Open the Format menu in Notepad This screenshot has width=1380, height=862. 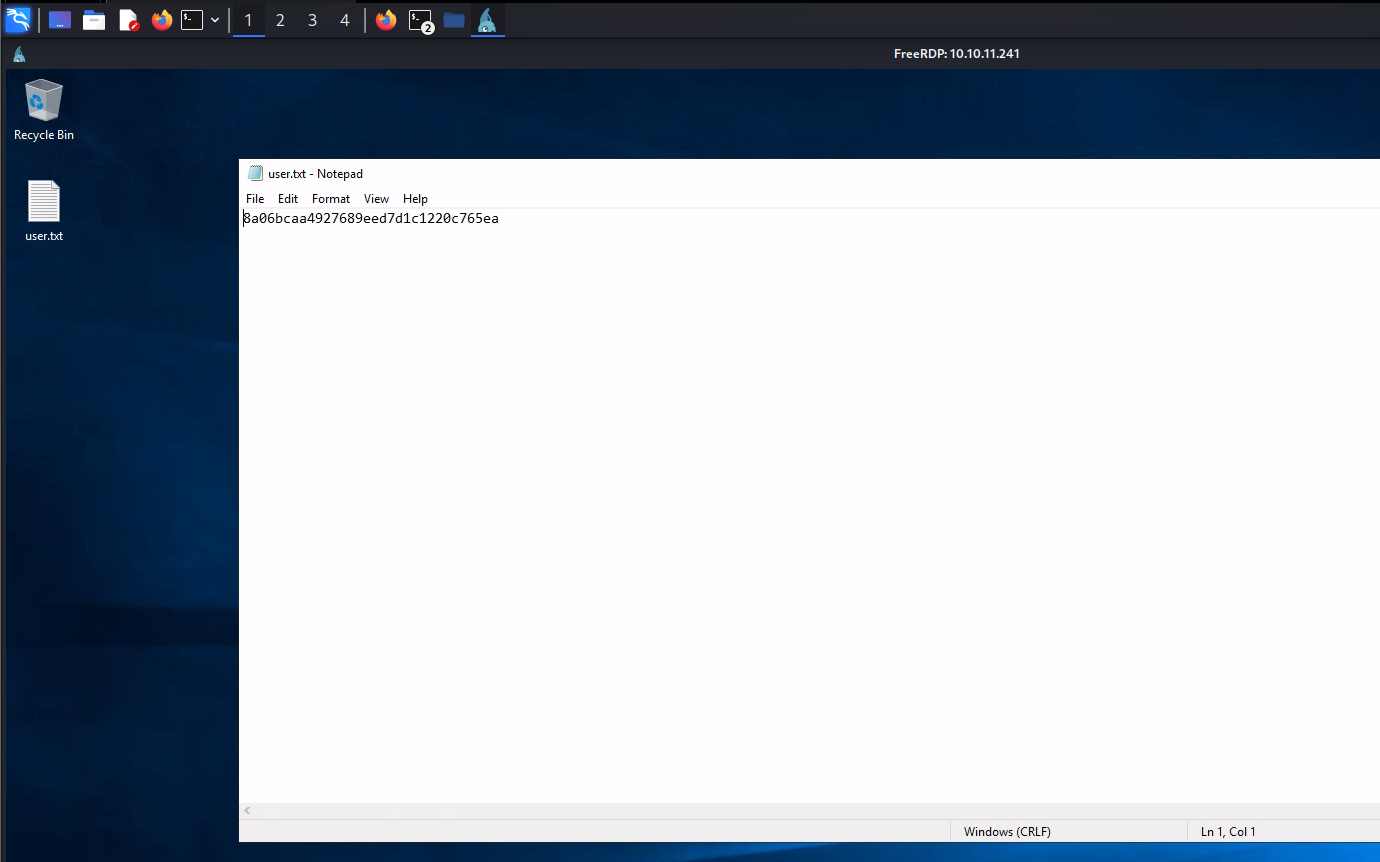pyautogui.click(x=331, y=199)
